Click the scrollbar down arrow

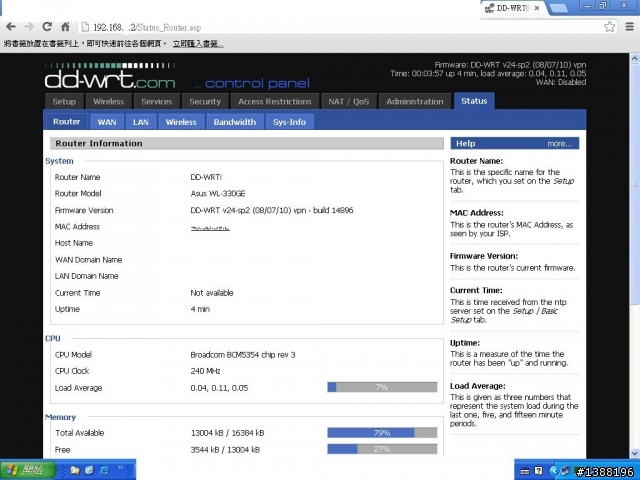click(x=635, y=453)
